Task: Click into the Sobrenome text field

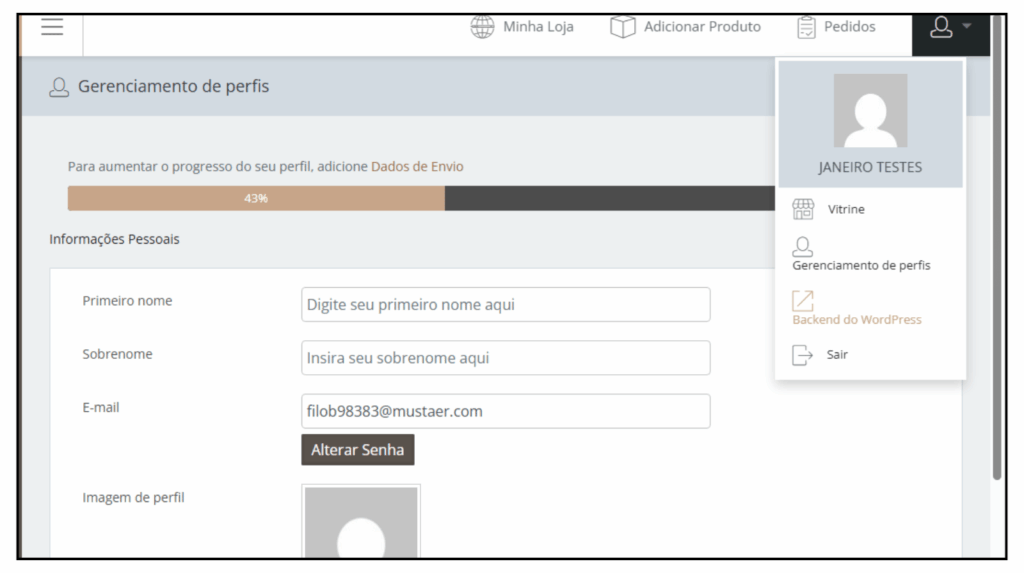Action: (x=505, y=357)
